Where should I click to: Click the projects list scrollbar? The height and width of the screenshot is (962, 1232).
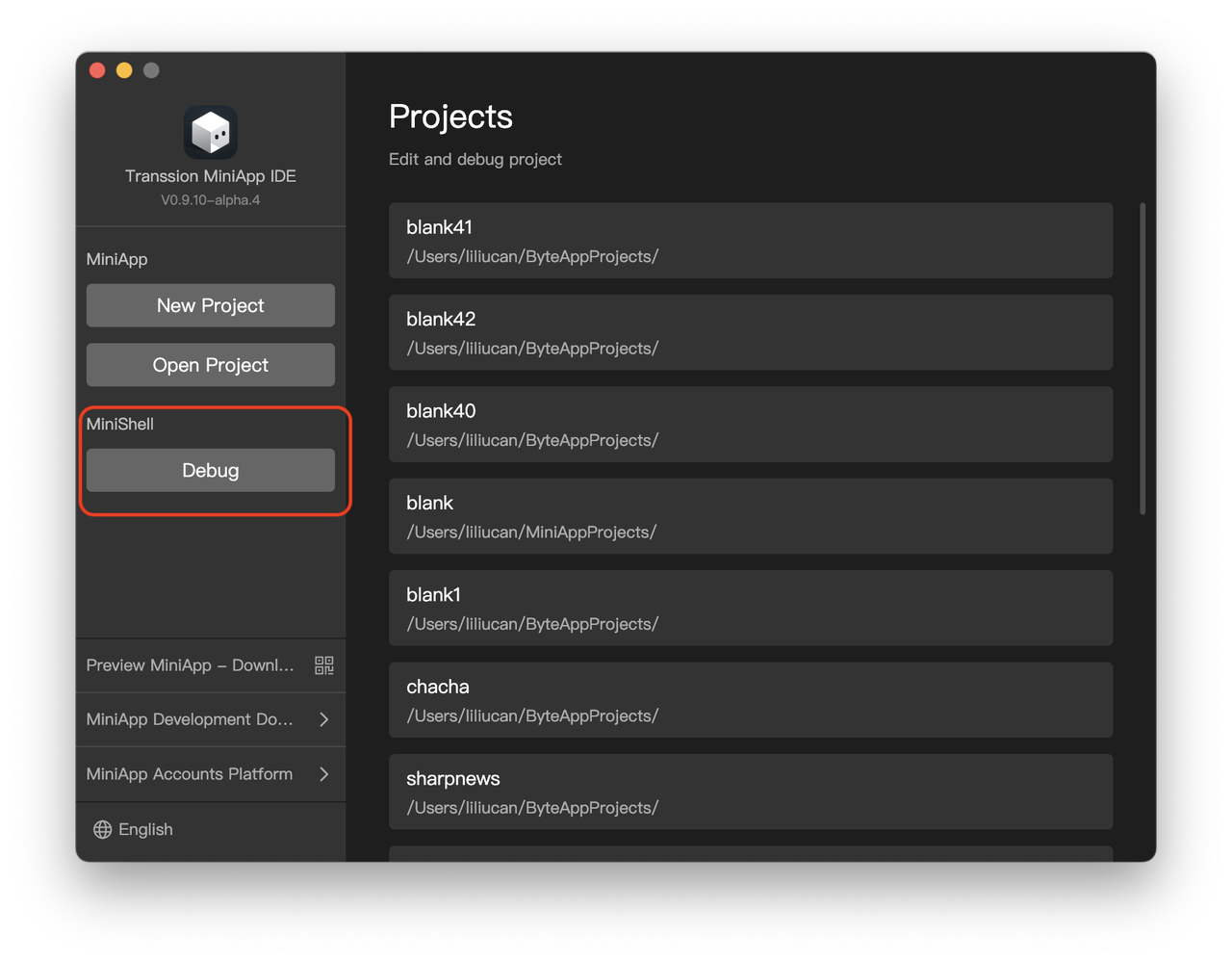point(1142,358)
